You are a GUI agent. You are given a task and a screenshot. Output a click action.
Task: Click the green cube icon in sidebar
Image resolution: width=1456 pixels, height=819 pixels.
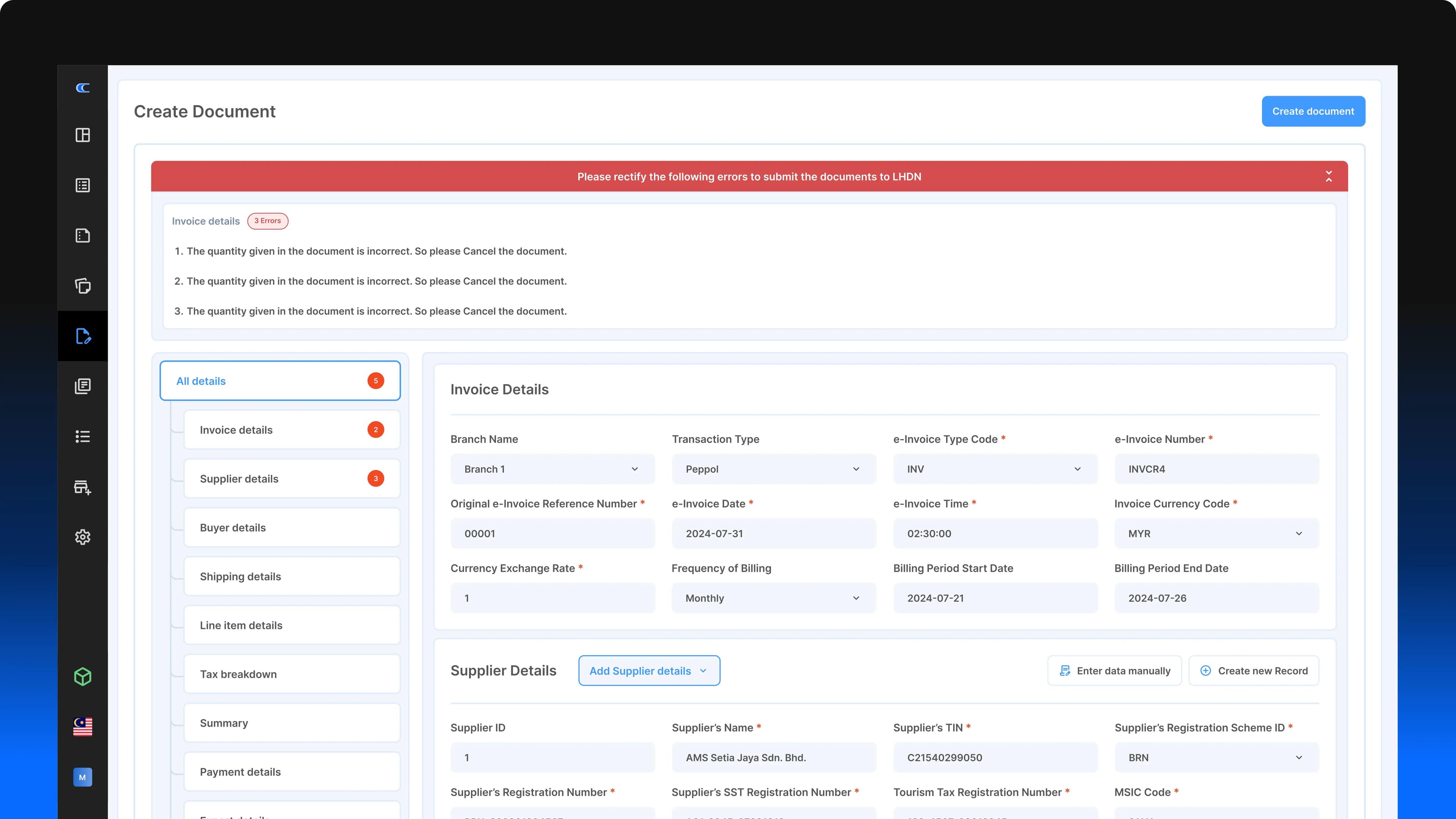(x=83, y=676)
